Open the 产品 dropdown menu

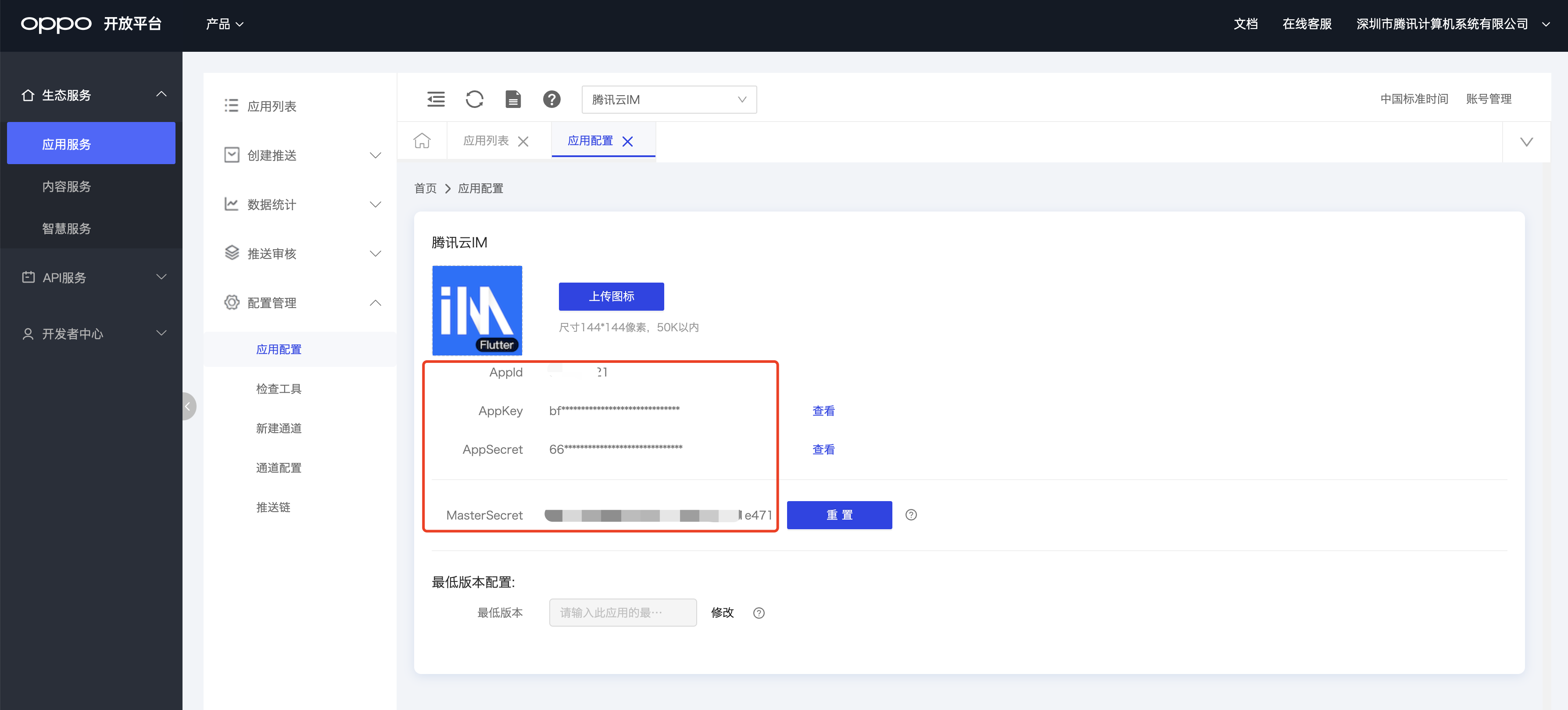[x=225, y=24]
